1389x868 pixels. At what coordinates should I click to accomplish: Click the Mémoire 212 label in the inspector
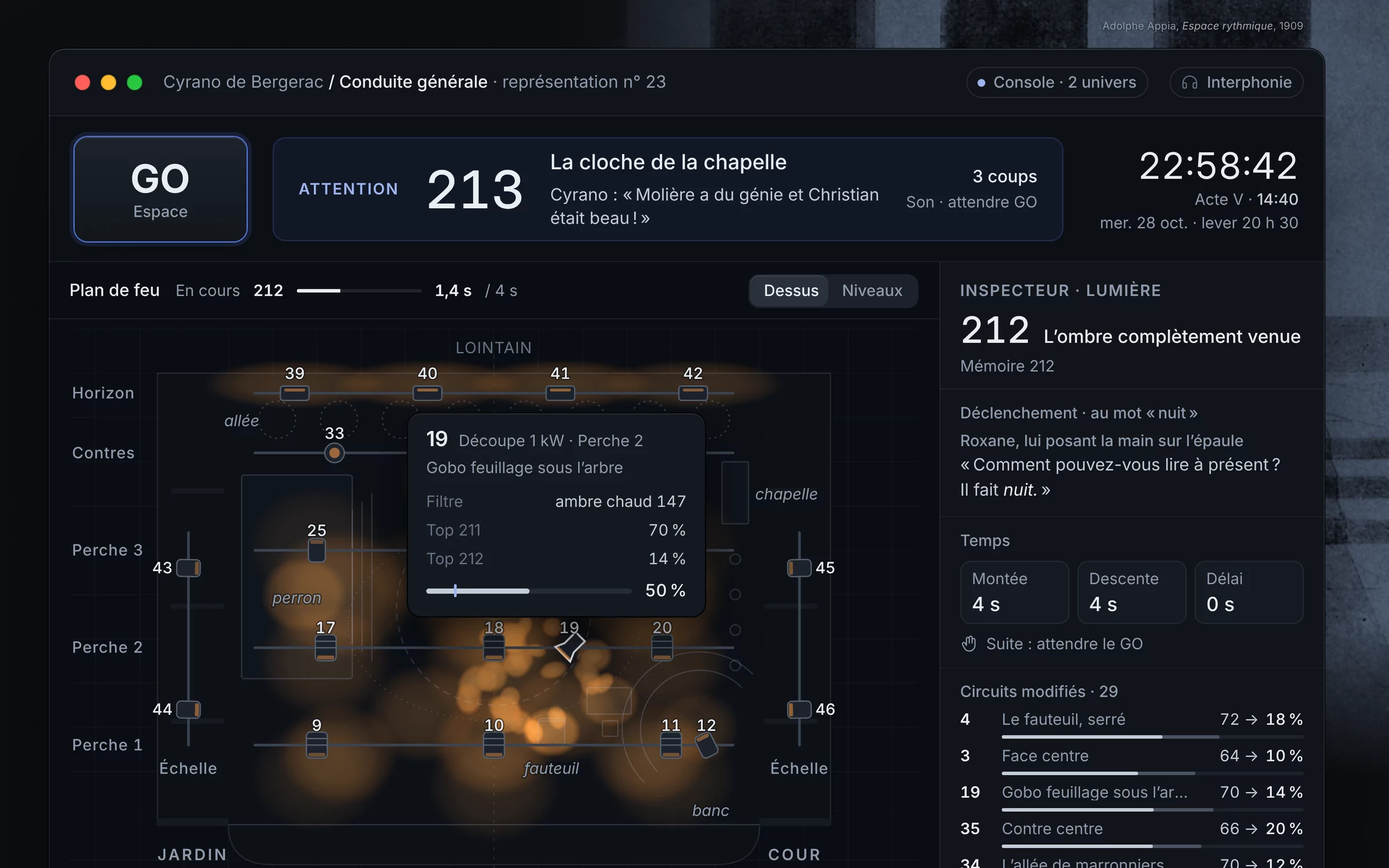pos(1007,366)
